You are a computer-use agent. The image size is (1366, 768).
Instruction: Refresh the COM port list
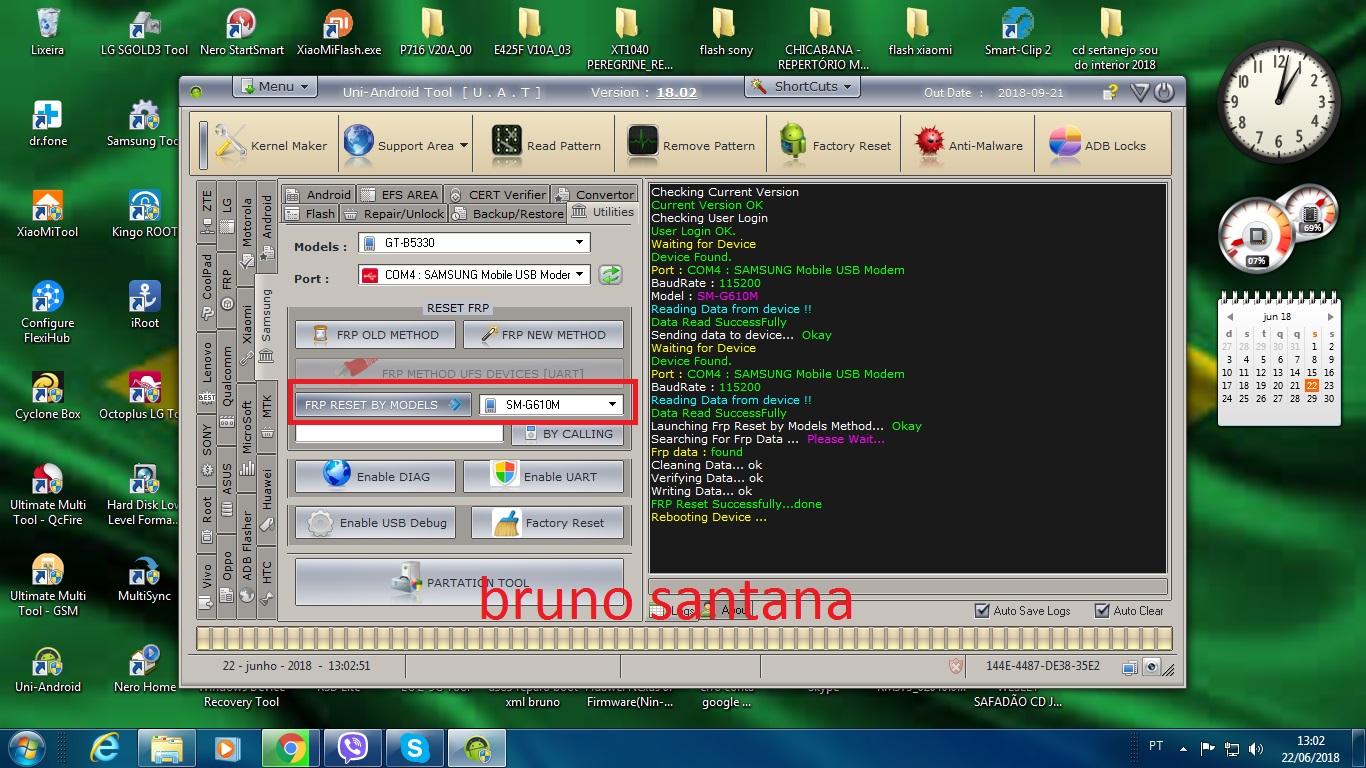point(610,274)
